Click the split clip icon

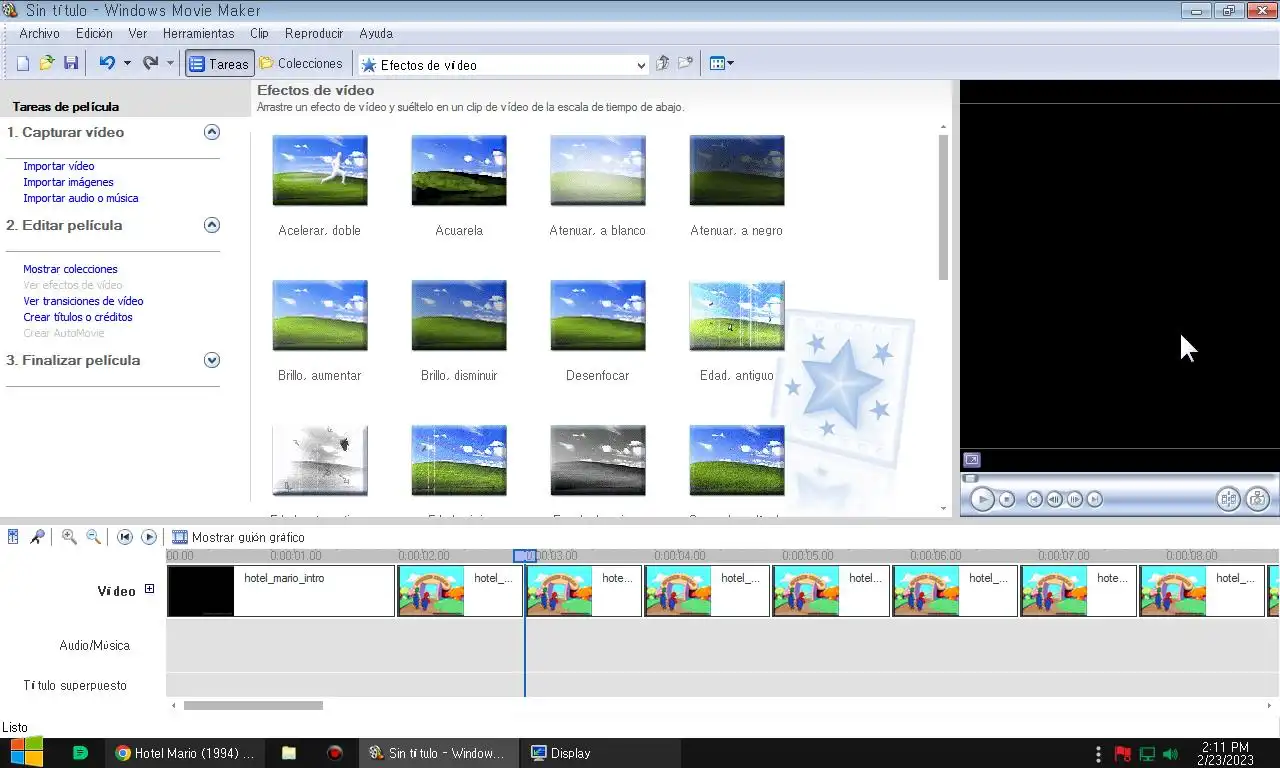[1228, 499]
